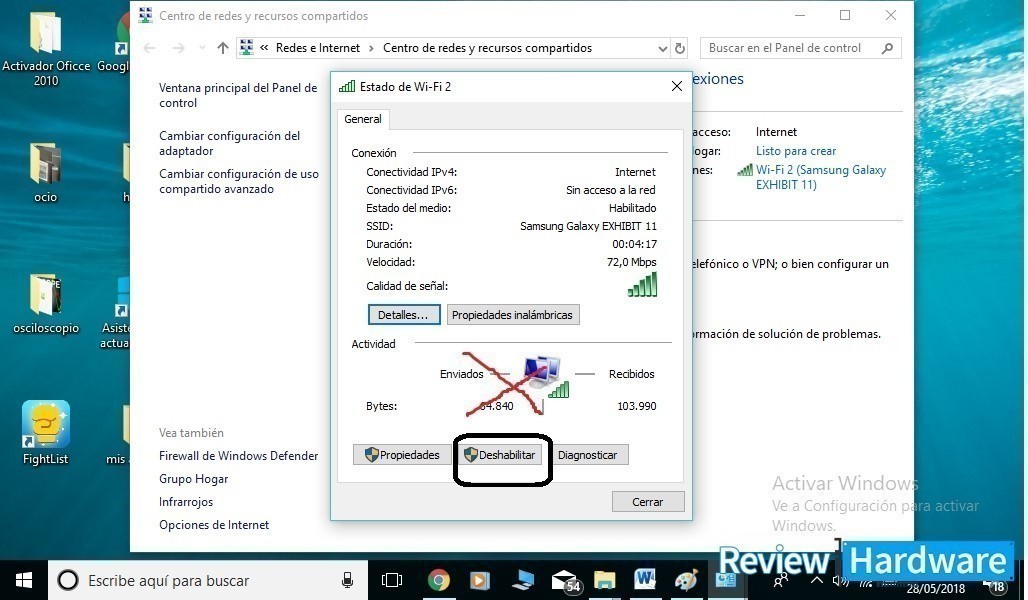Screen dimensions: 1028x600
Task: Select the FightList desktop shortcut
Action: coord(45,433)
